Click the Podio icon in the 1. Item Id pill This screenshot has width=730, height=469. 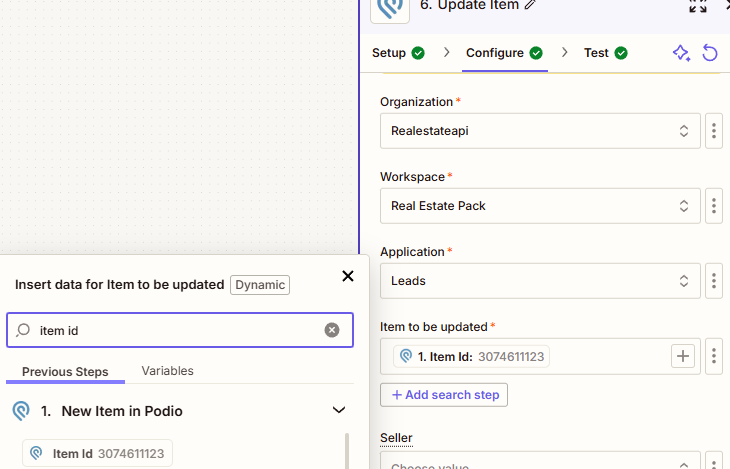pos(406,356)
